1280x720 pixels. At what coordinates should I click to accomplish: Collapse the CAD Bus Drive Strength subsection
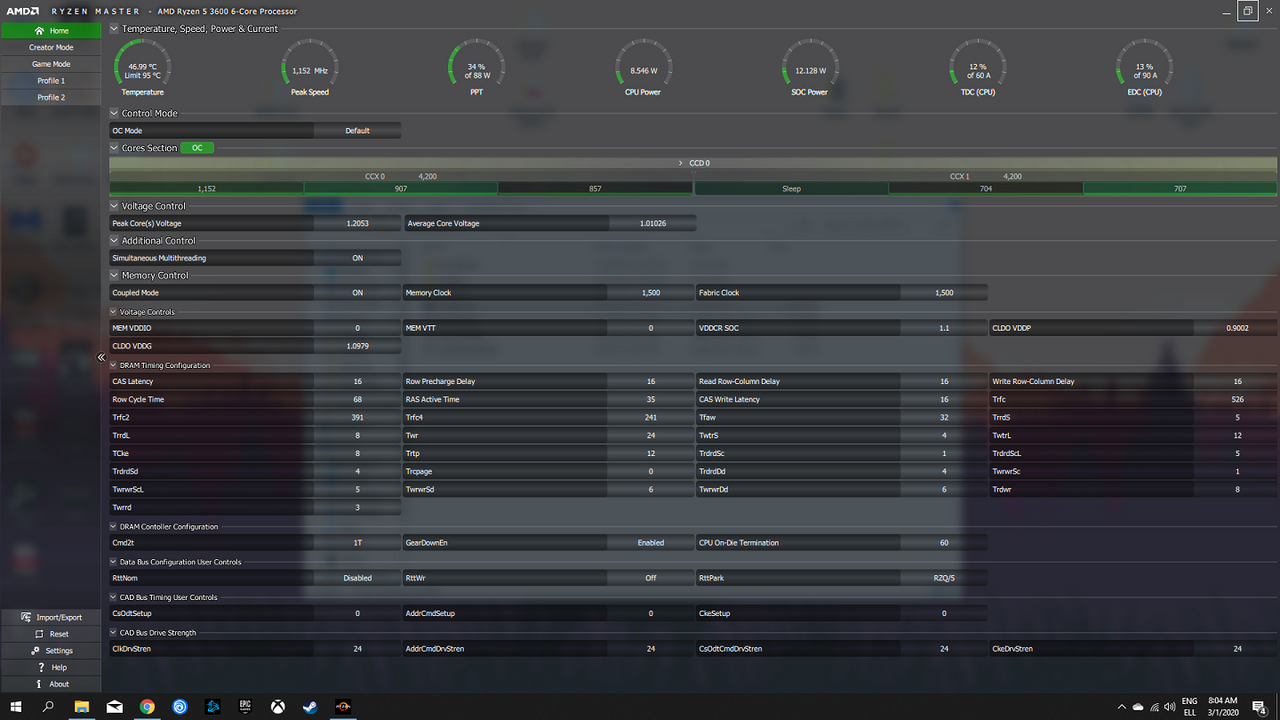point(113,632)
